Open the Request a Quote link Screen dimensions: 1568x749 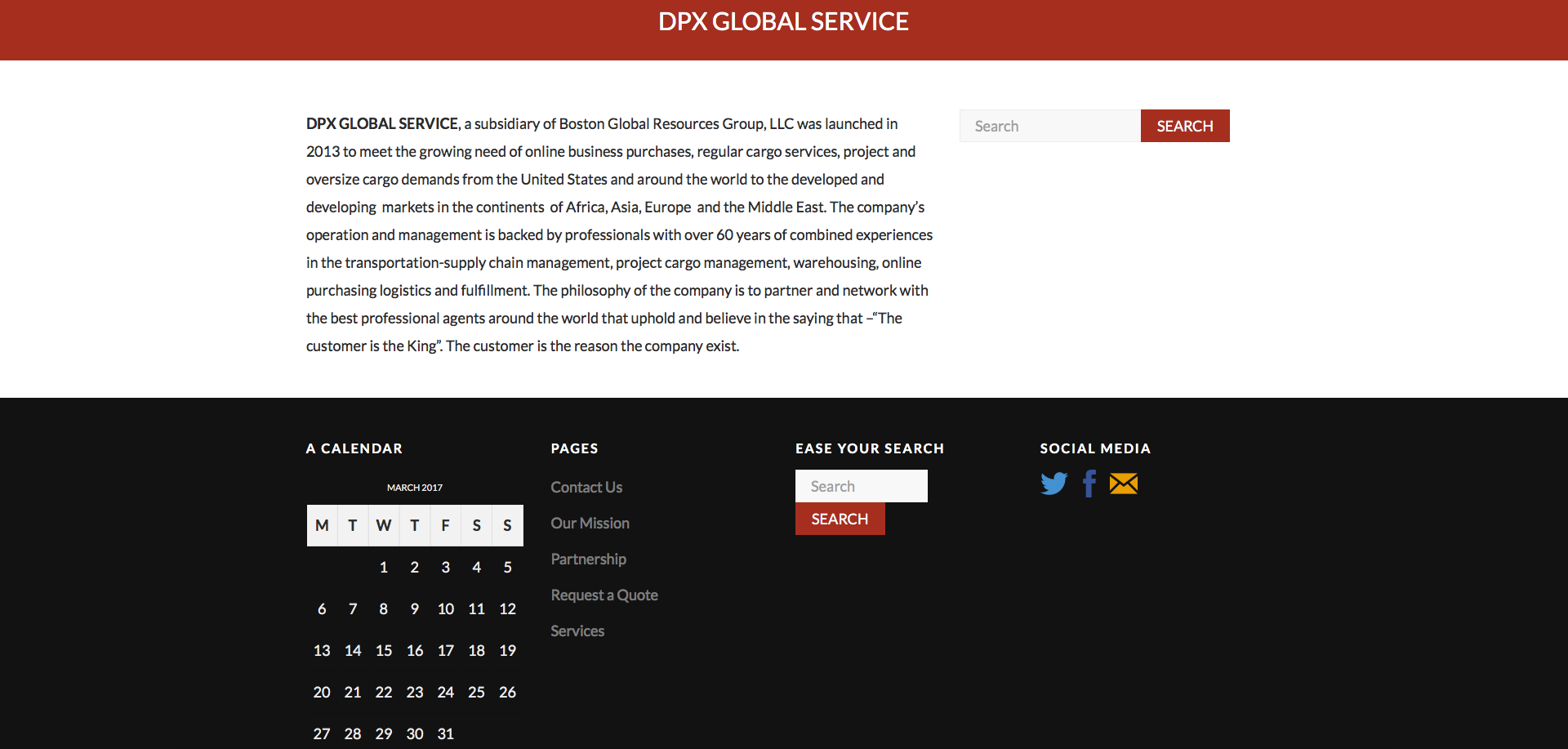(604, 595)
